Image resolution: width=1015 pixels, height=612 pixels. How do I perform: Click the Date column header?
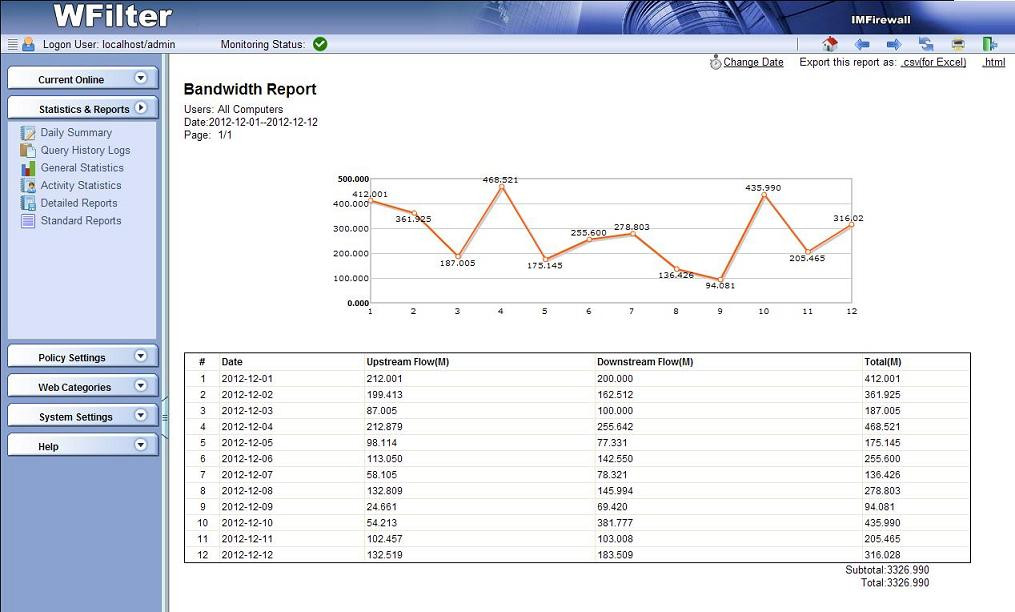tap(232, 362)
